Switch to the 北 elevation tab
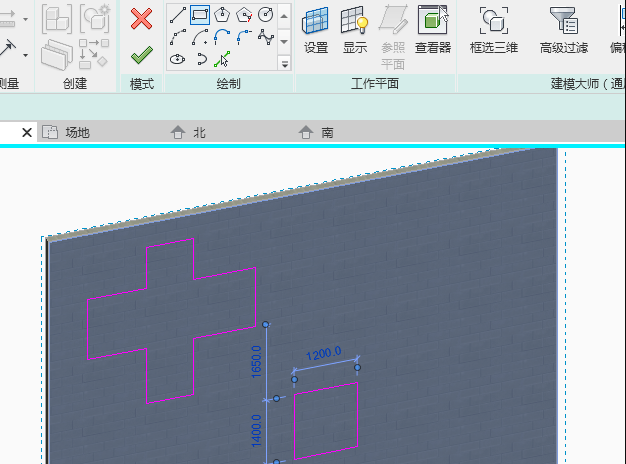This screenshot has width=626, height=464. (x=188, y=132)
